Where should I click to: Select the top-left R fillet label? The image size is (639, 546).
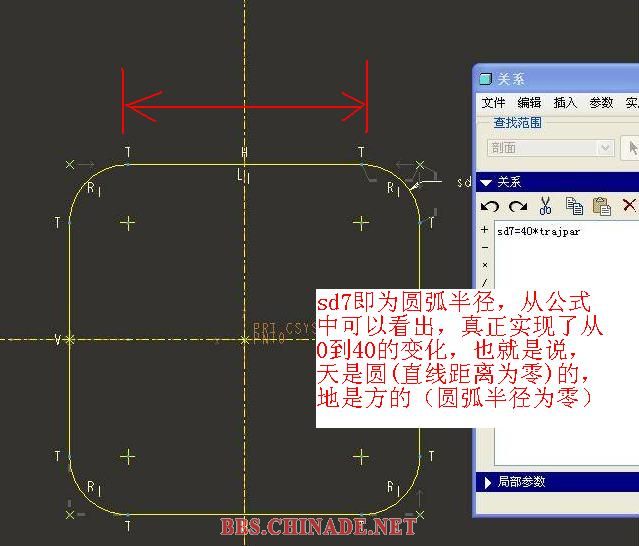(x=94, y=189)
